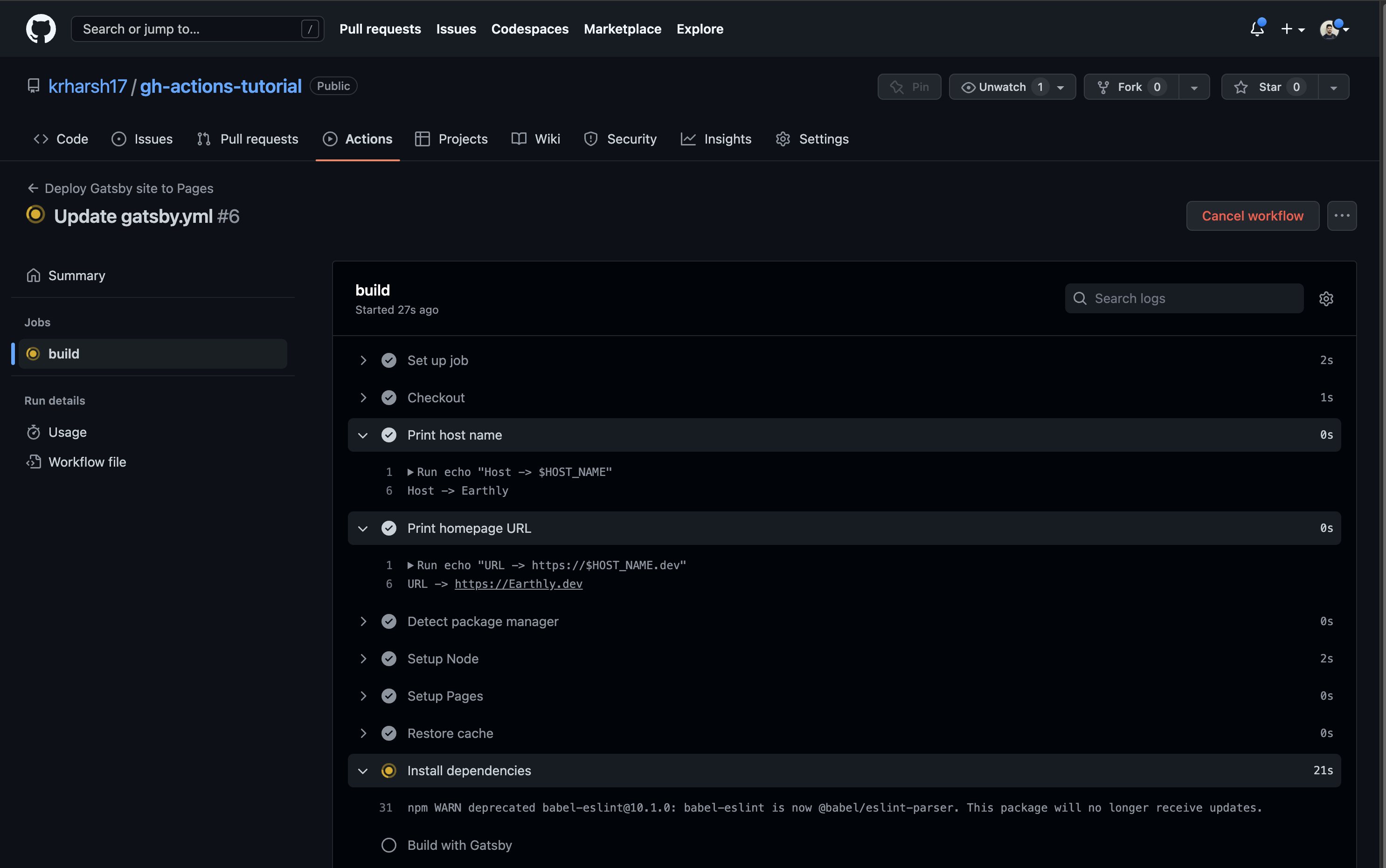Screen dimensions: 1386x868
Task: Expand the Set up job step
Action: tap(363, 360)
